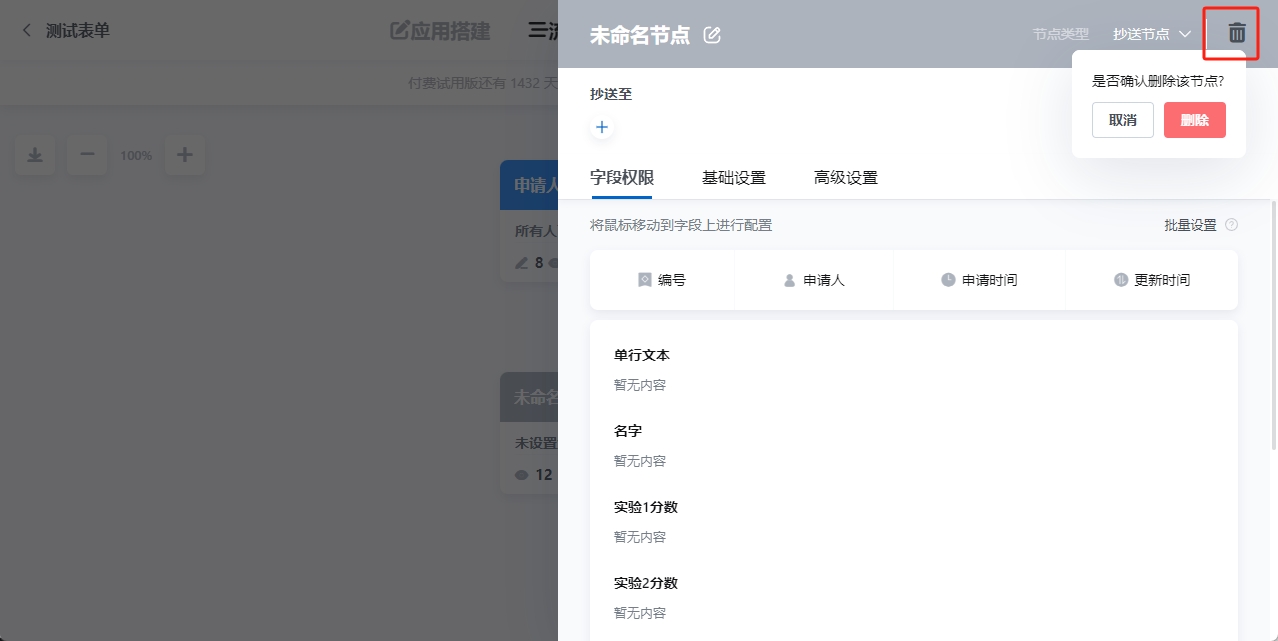Go back using the left arrow icon
The height and width of the screenshot is (641, 1278).
[27, 31]
